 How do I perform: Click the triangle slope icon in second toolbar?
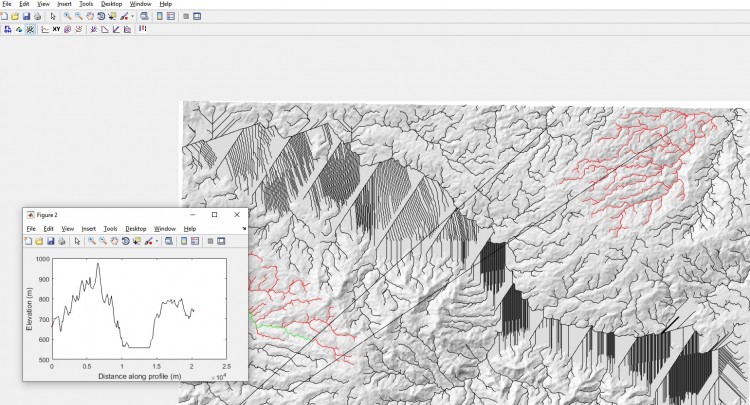tap(105, 29)
